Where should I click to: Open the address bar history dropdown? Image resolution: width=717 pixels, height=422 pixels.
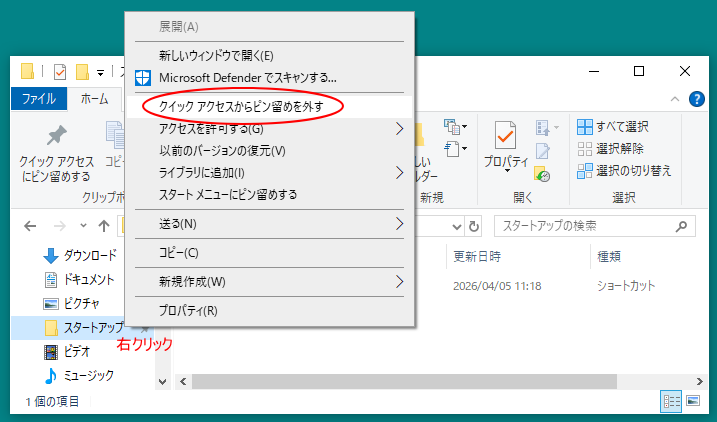point(456,226)
